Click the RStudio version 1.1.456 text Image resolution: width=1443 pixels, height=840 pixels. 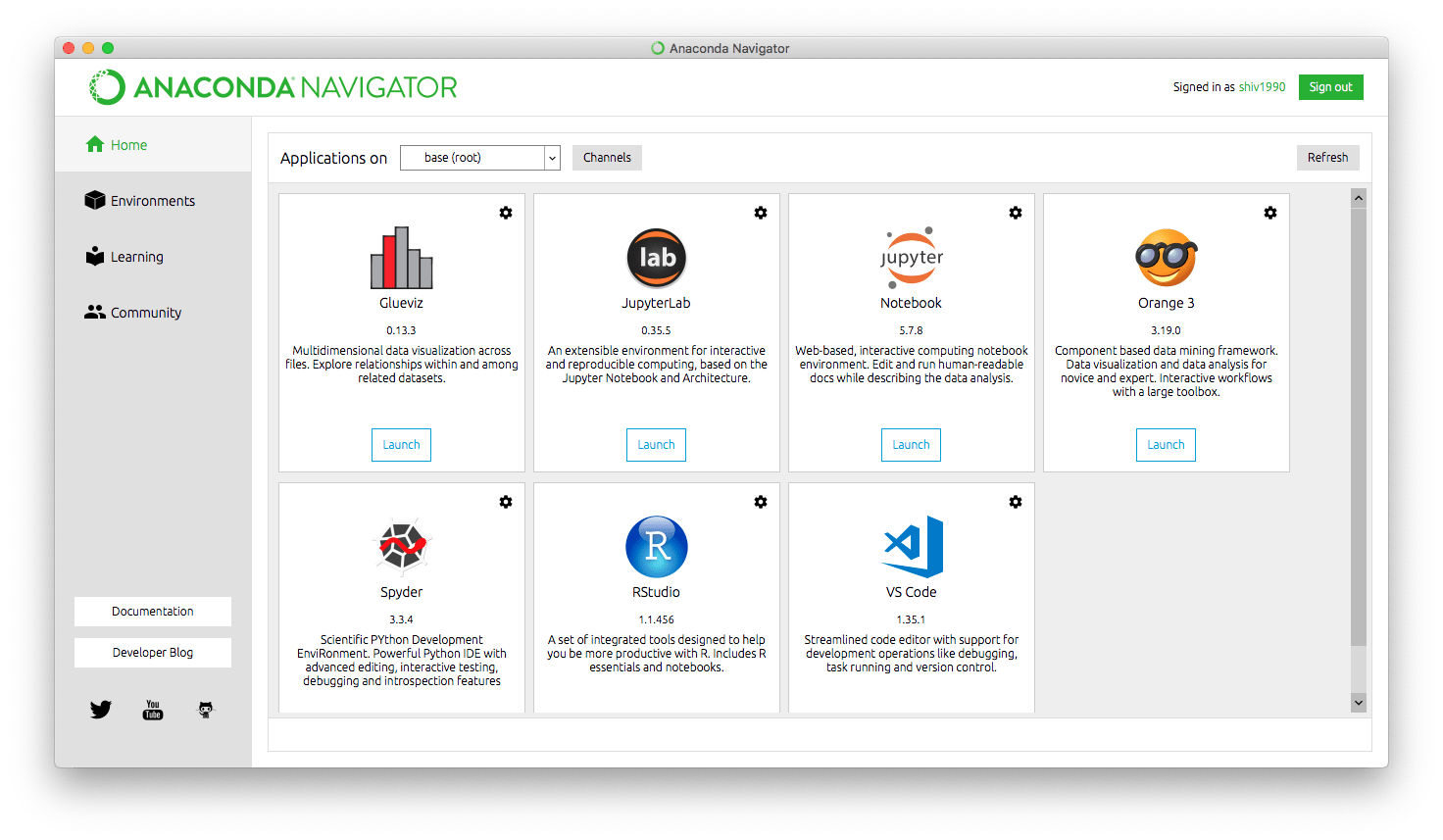656,619
